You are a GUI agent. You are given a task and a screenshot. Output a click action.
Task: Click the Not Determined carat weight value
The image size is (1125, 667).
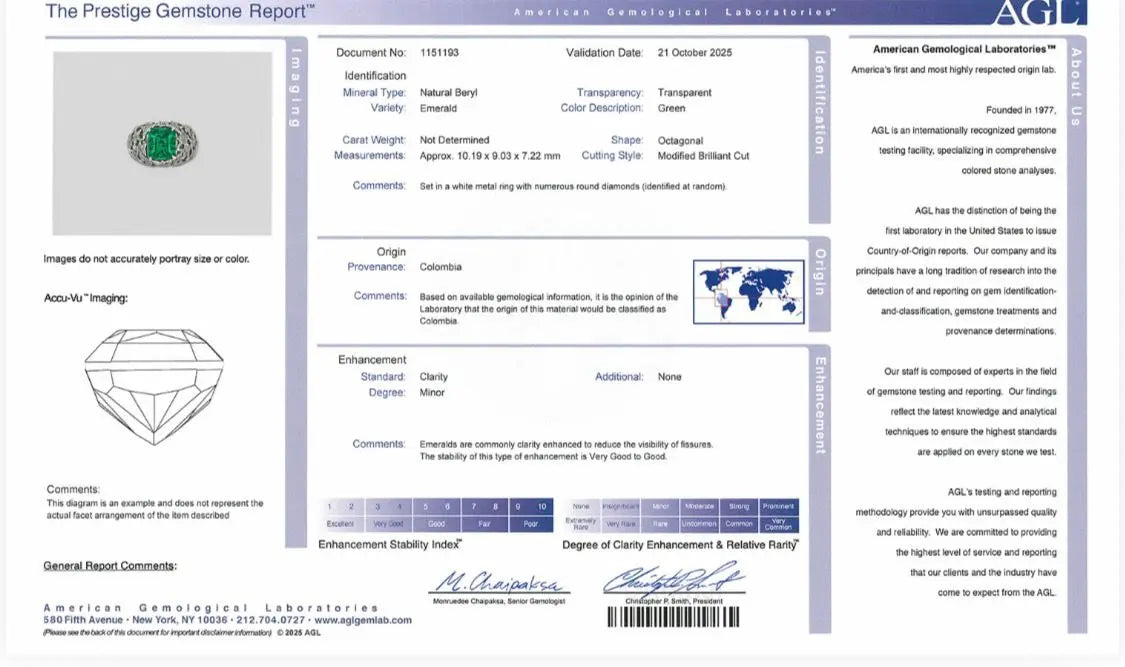click(454, 140)
